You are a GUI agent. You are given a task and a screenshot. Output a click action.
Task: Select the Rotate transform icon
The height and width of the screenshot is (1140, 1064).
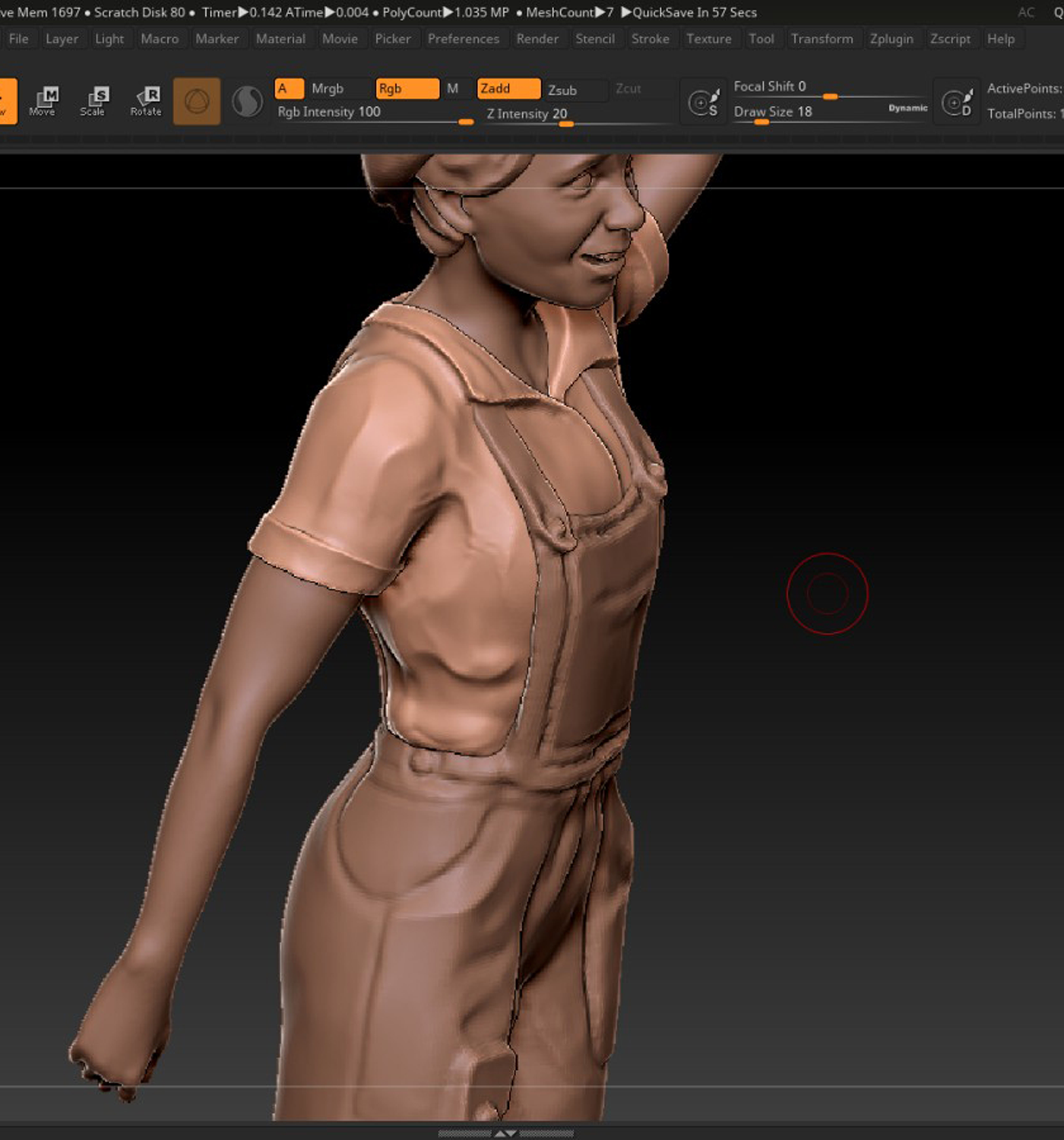pyautogui.click(x=146, y=101)
